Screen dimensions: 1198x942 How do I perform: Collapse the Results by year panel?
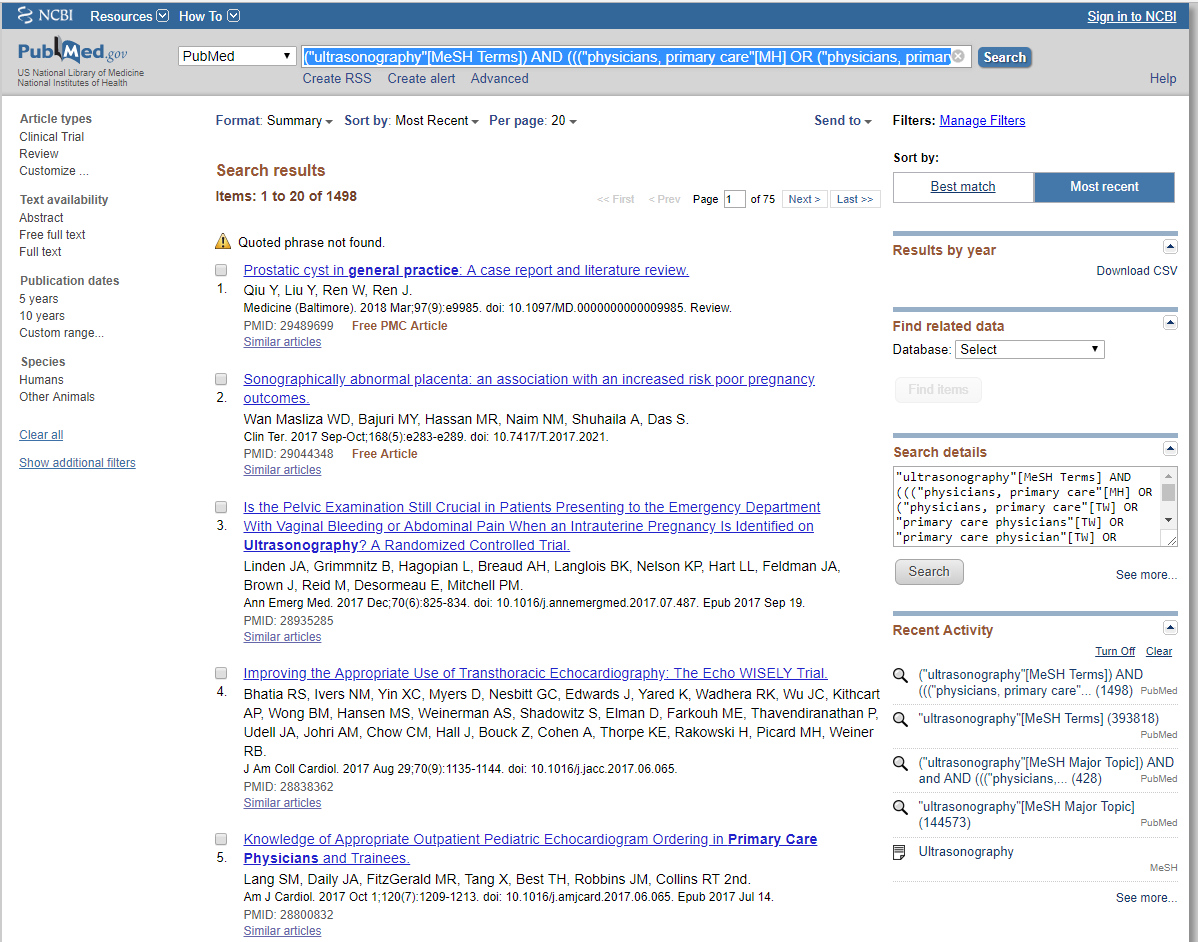(1169, 247)
